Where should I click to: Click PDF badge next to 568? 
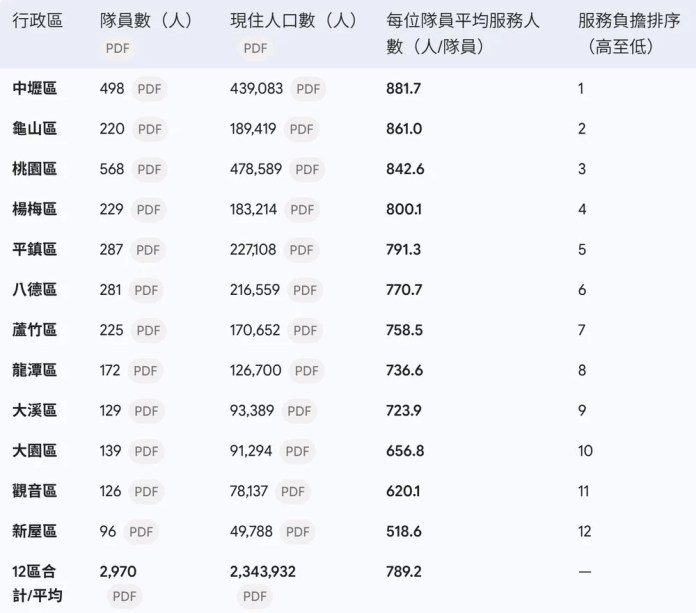149,169
